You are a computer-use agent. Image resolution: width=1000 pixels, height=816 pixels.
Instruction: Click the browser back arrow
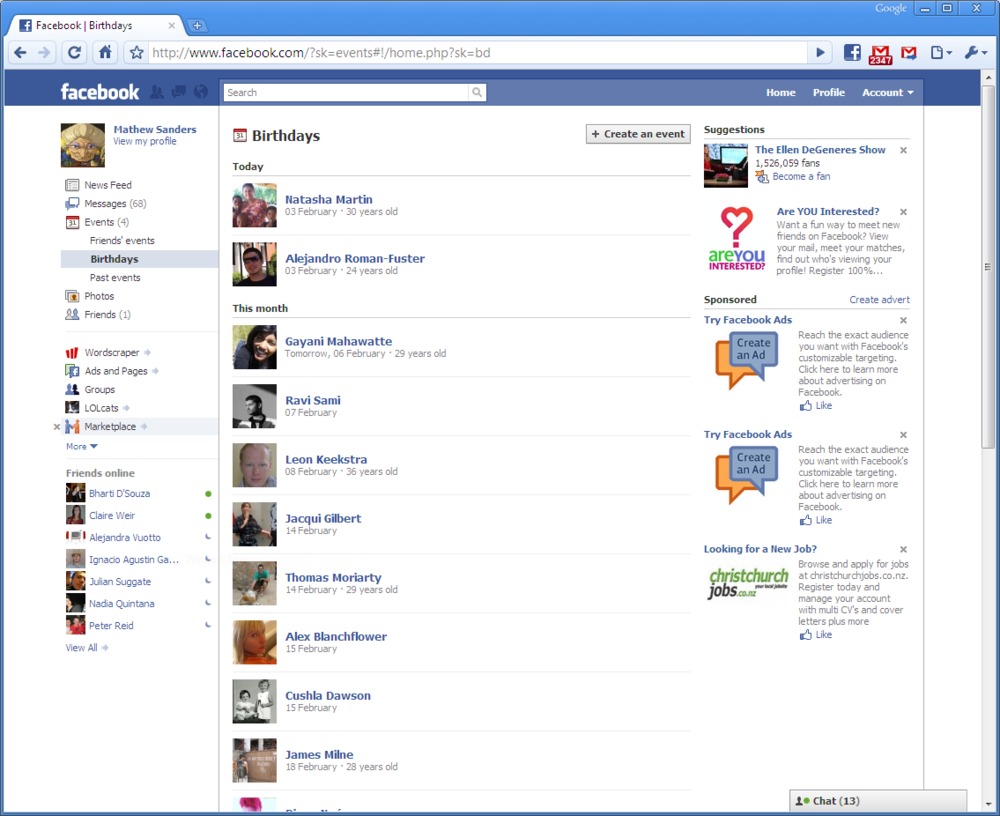(20, 53)
